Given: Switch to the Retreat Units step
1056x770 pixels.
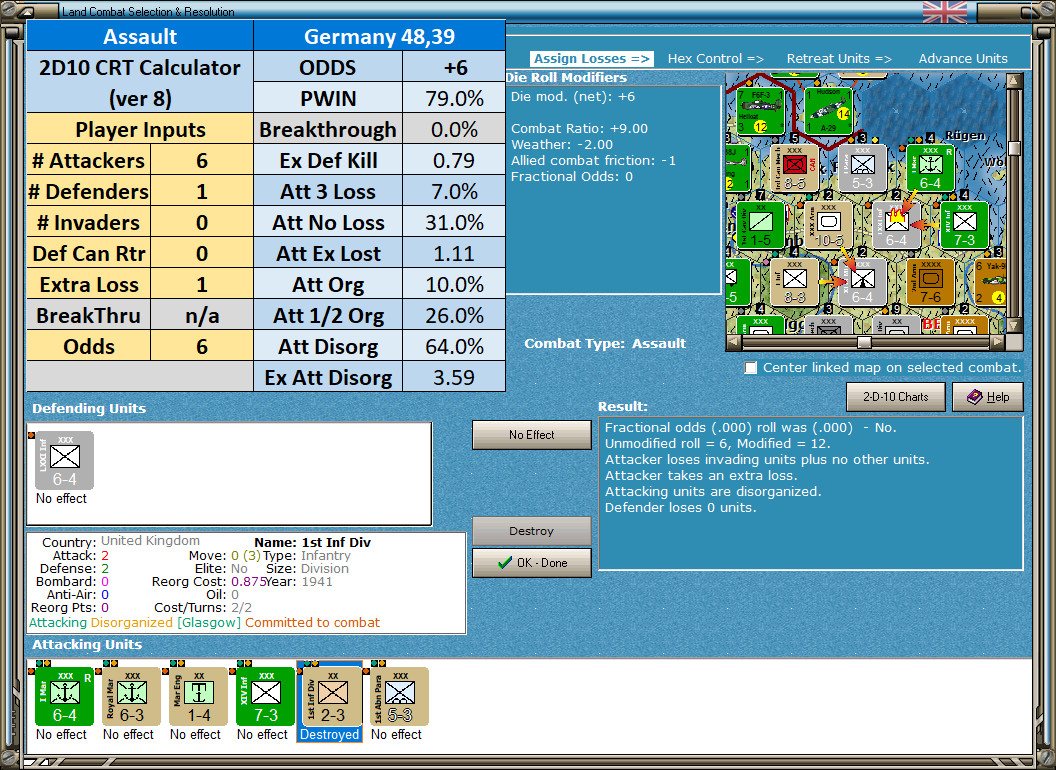Looking at the screenshot, I should 839,59.
